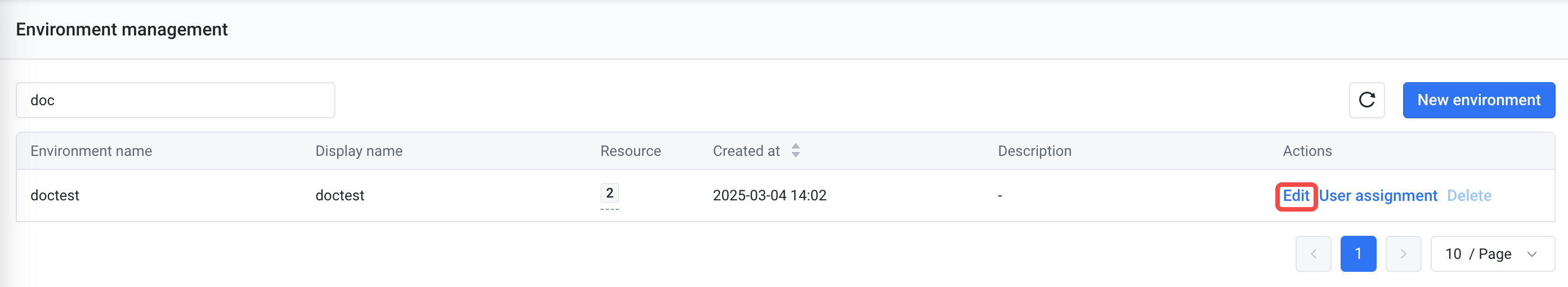Screen dimensions: 1568x287
Task: Open User assignment for doctest
Action: pos(1378,196)
